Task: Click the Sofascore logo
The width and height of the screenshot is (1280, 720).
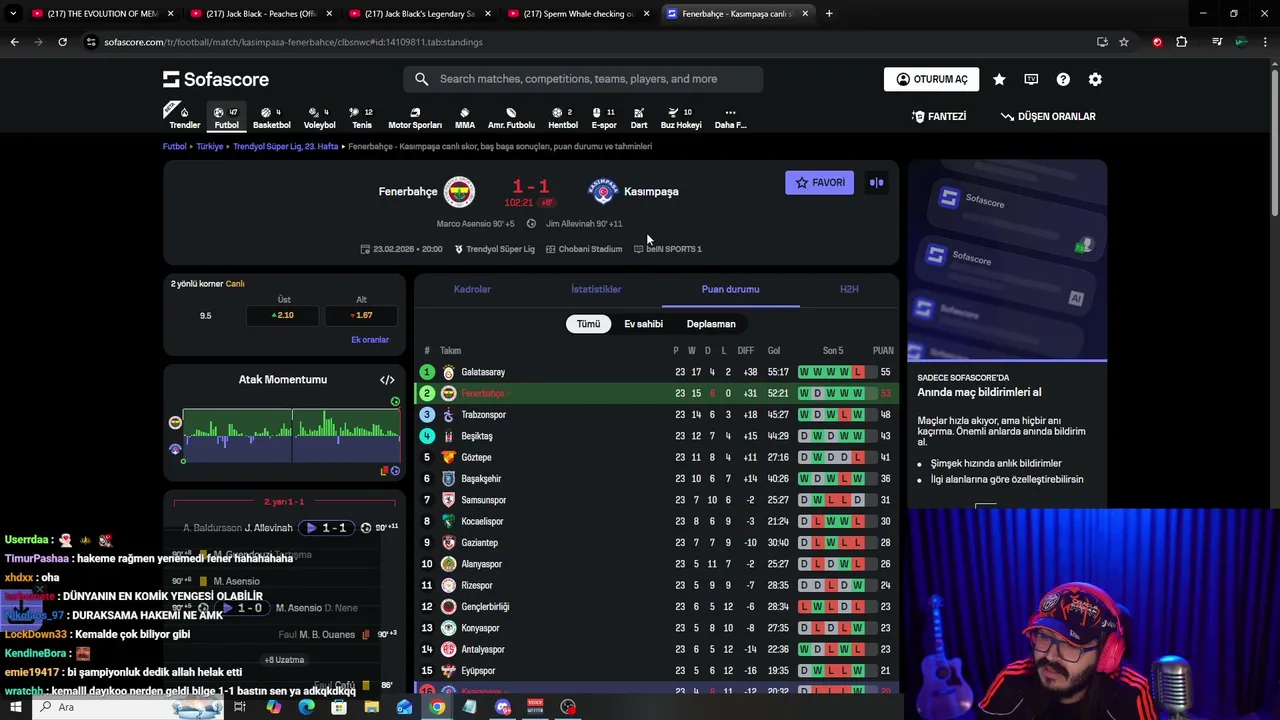Action: 216,79
